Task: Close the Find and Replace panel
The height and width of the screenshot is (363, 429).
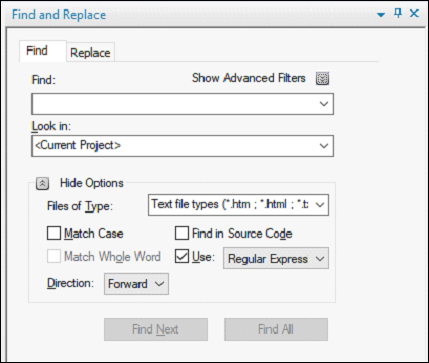Action: click(x=414, y=13)
